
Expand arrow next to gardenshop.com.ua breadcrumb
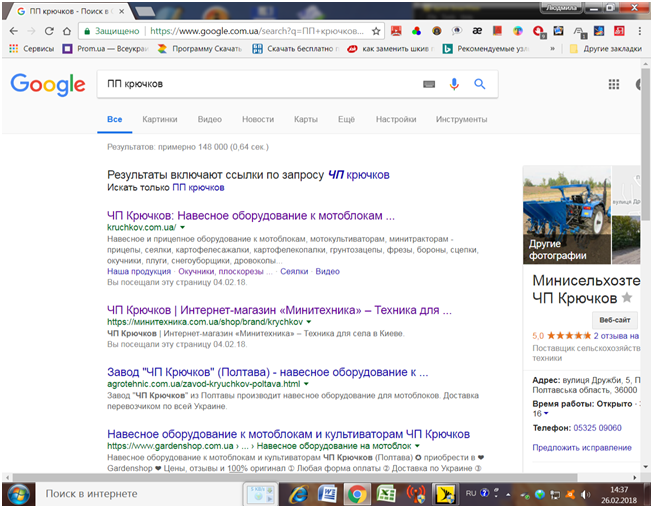[417, 446]
